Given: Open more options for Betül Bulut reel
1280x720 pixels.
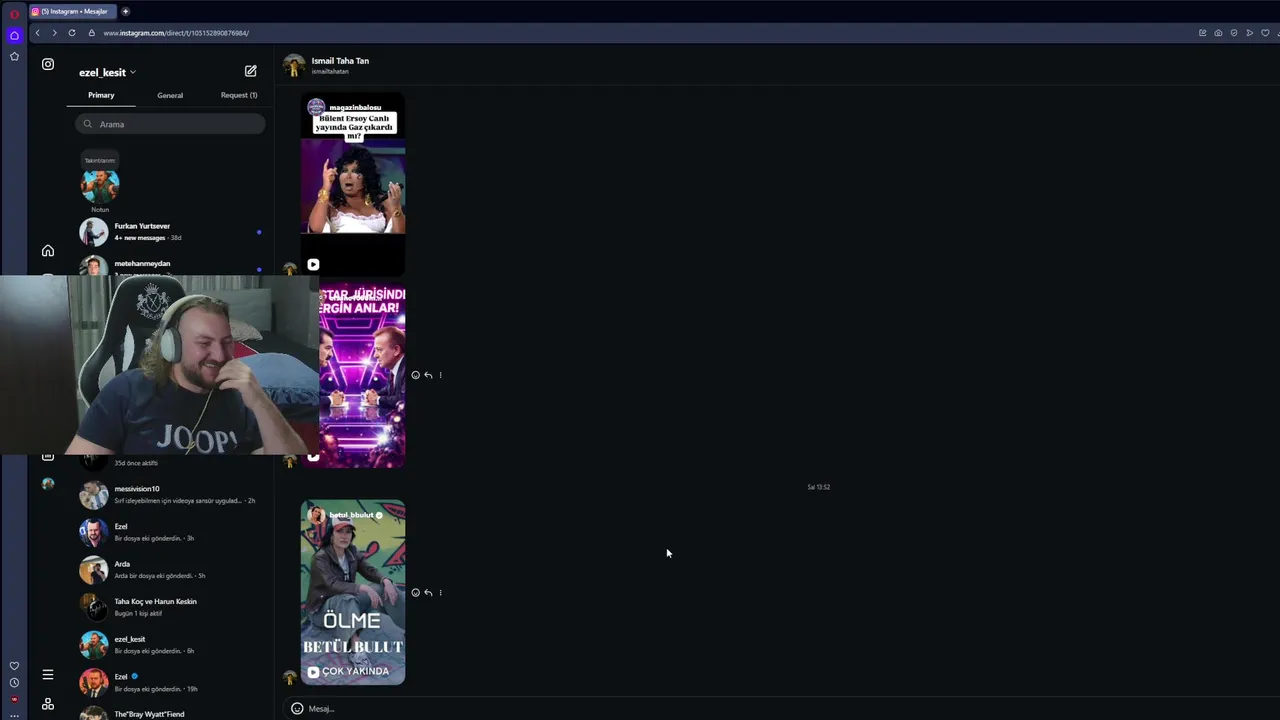Looking at the screenshot, I should (x=440, y=593).
